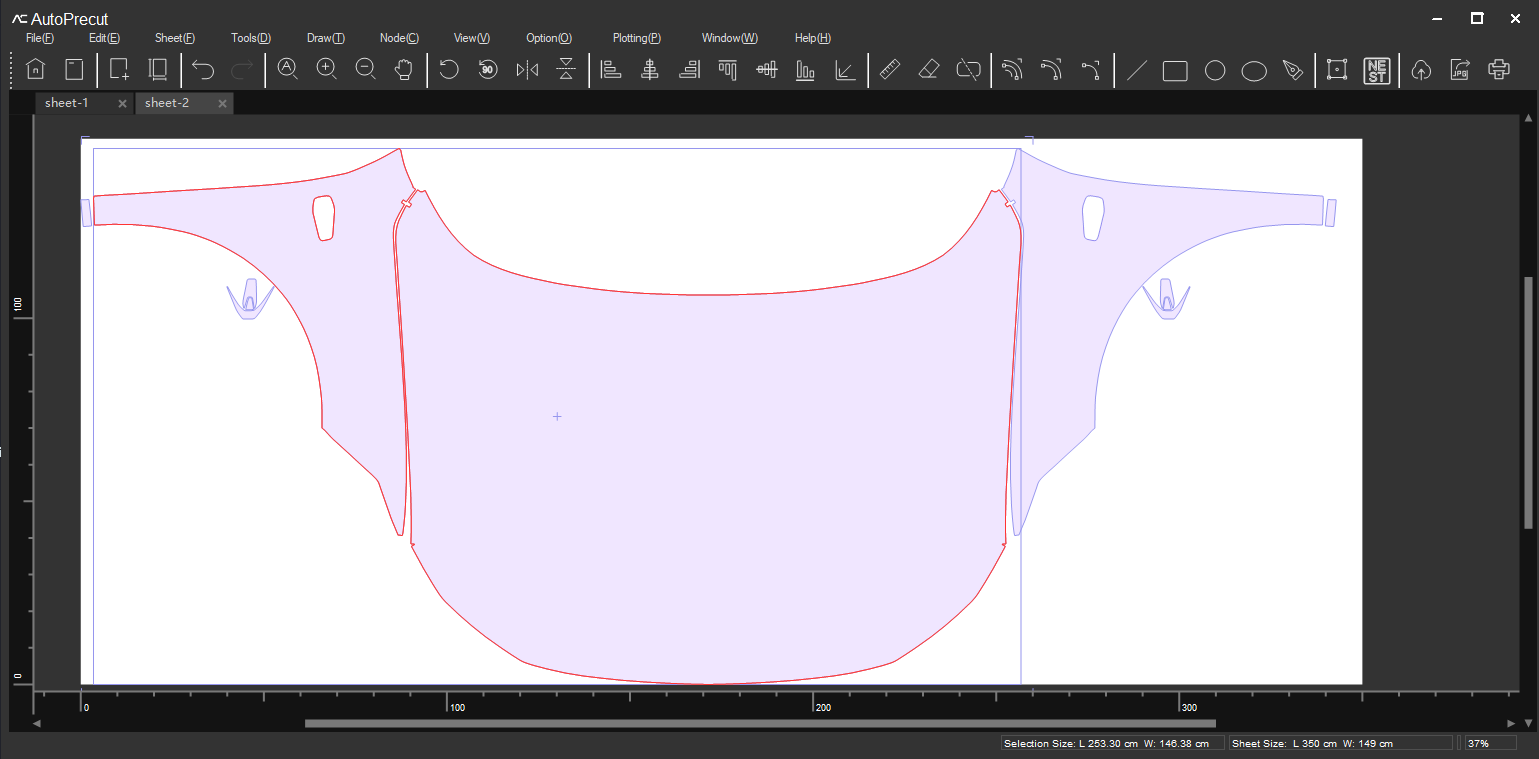The image size is (1539, 759).
Task: Click the zoom out magnifier icon
Action: (x=366, y=69)
